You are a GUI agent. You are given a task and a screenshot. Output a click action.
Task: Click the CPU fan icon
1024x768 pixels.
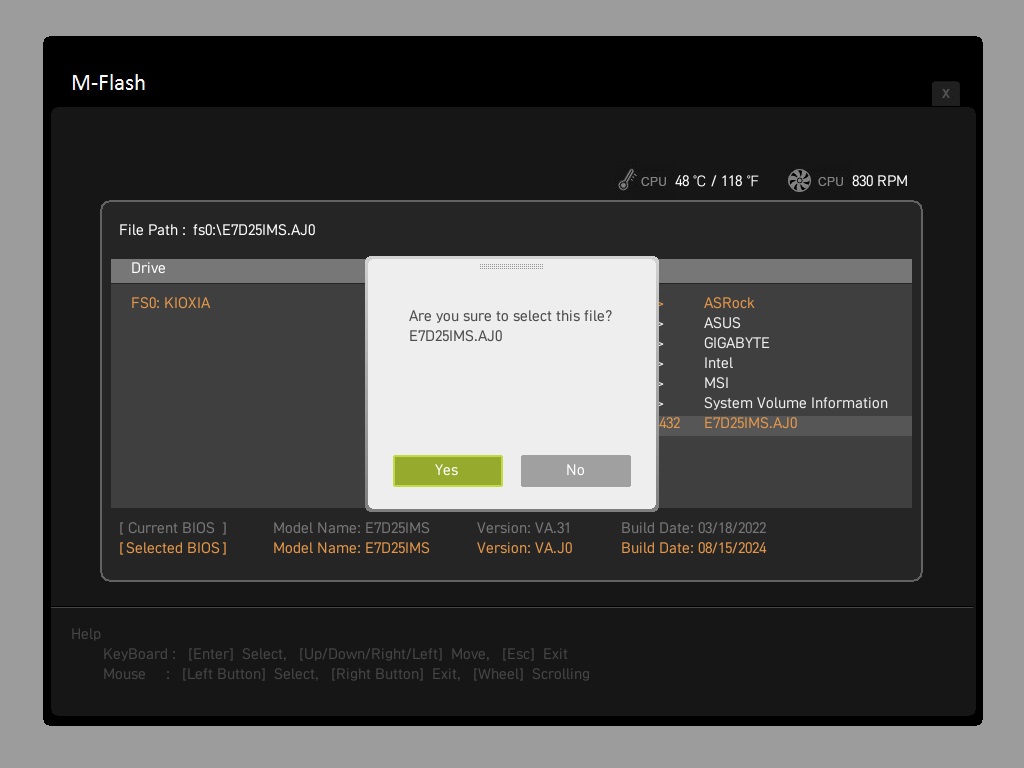click(799, 180)
